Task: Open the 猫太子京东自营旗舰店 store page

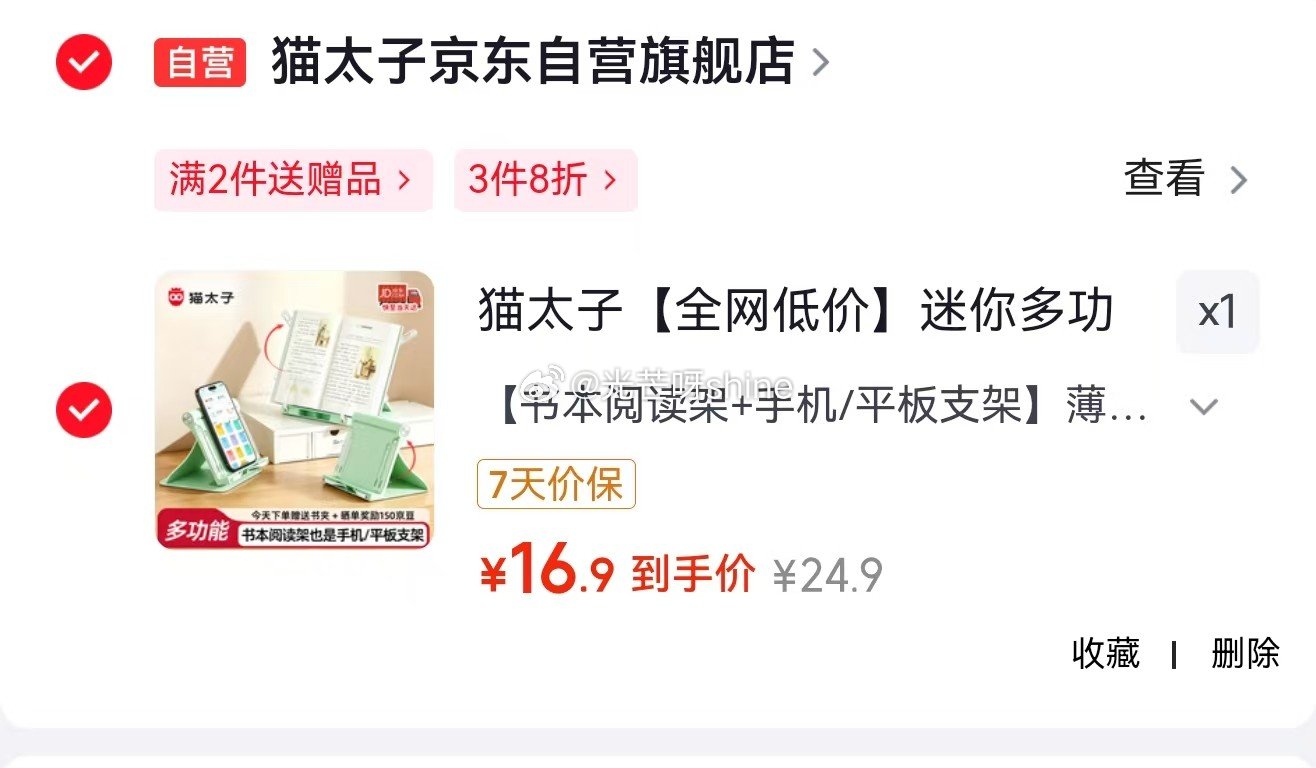Action: [x=532, y=62]
